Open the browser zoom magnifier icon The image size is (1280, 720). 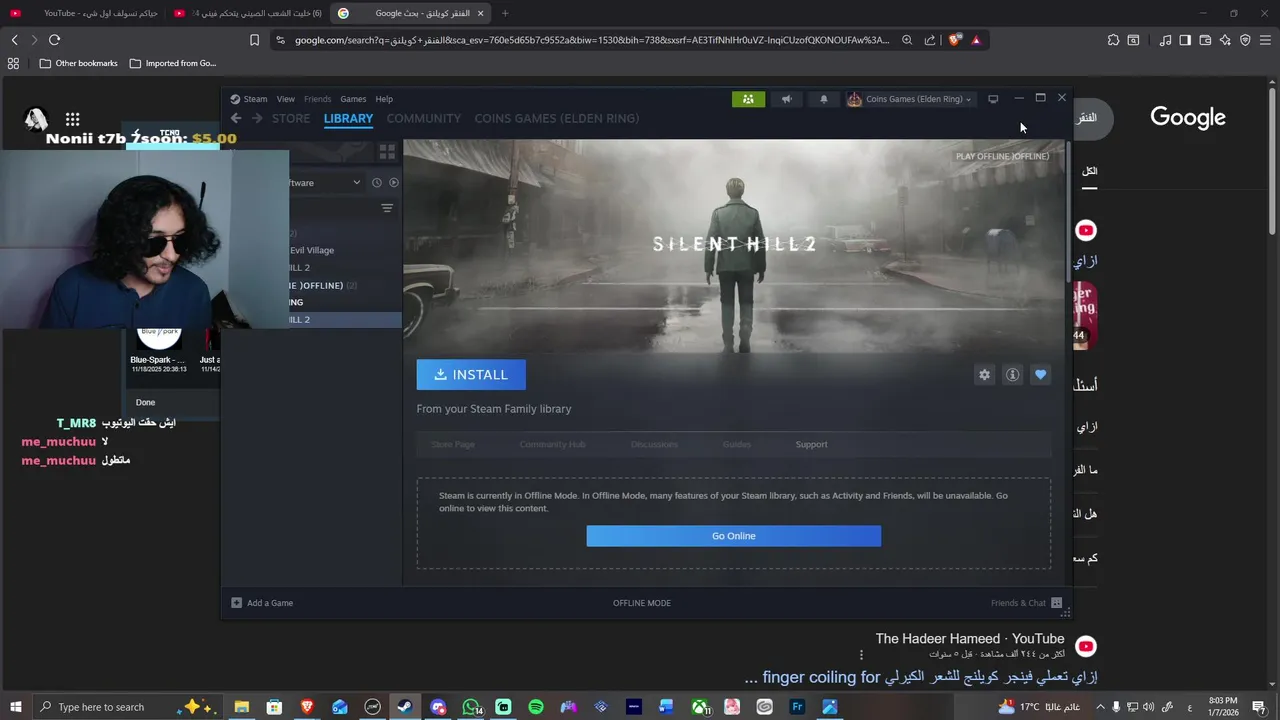pyautogui.click(x=907, y=40)
